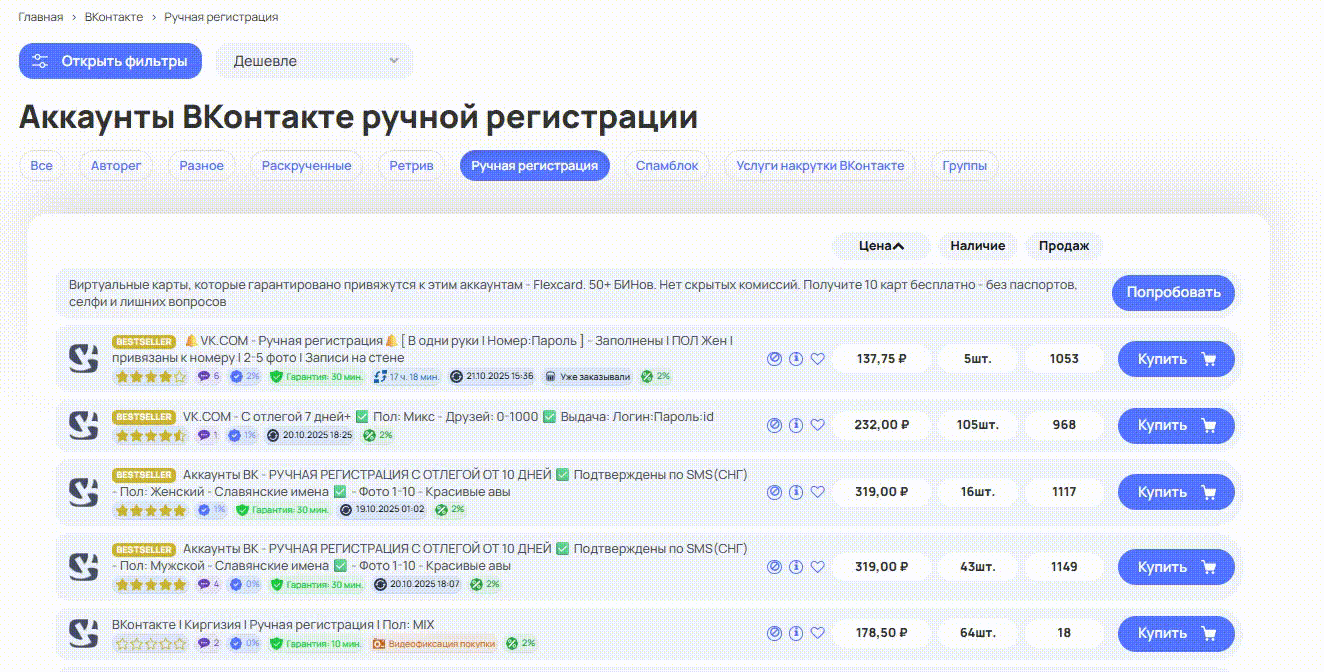Click the guarantee shield icon on Женский listing
Screen dimensions: 1324x672
[x=241, y=510]
